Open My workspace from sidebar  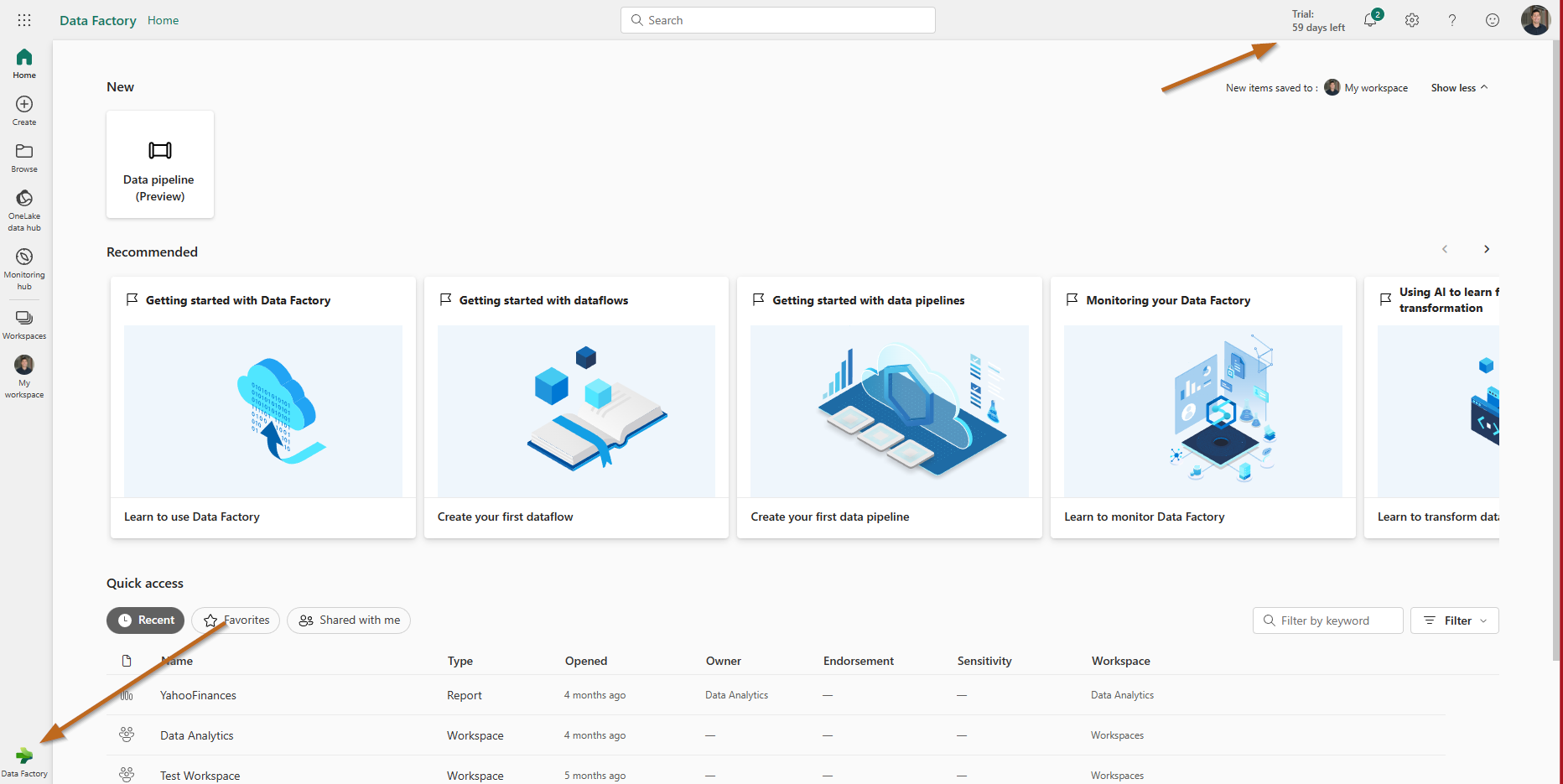[x=24, y=376]
